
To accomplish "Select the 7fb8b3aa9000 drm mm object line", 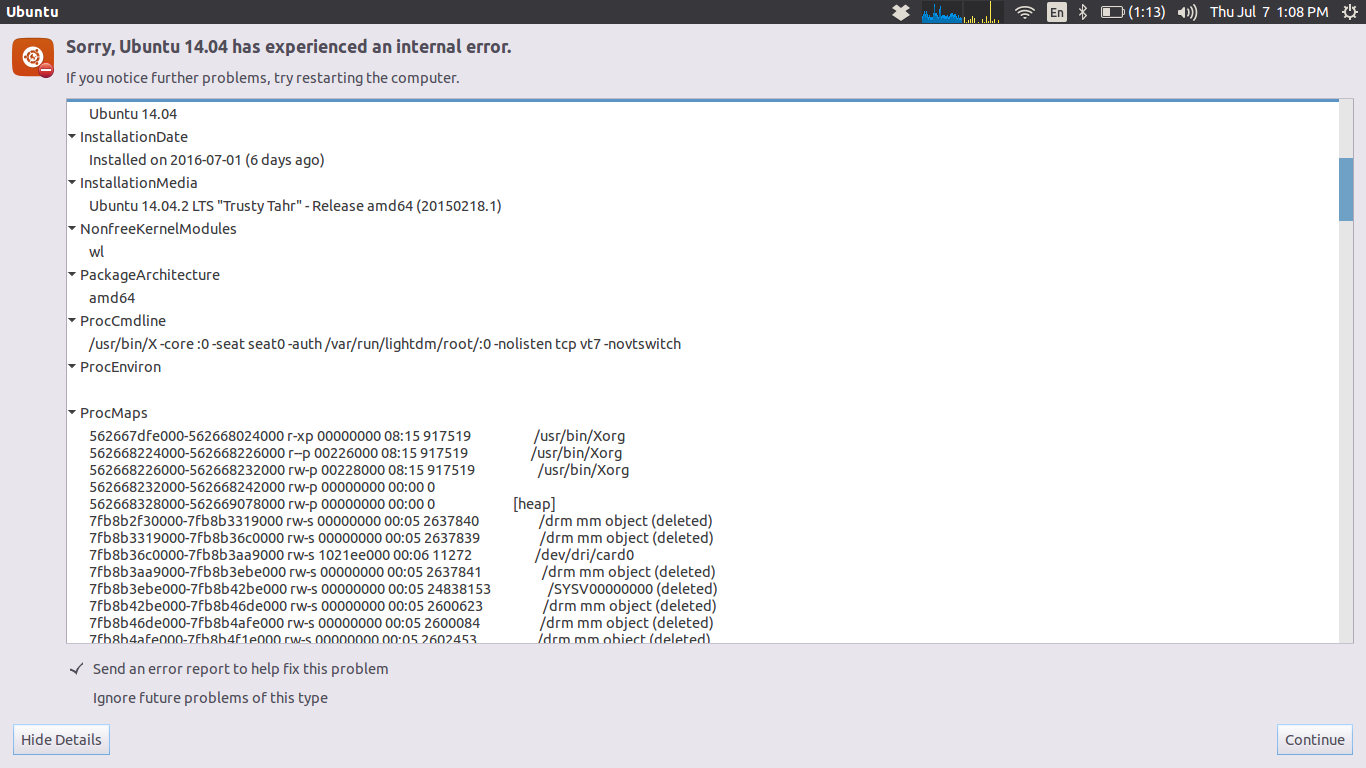I will pos(402,572).
